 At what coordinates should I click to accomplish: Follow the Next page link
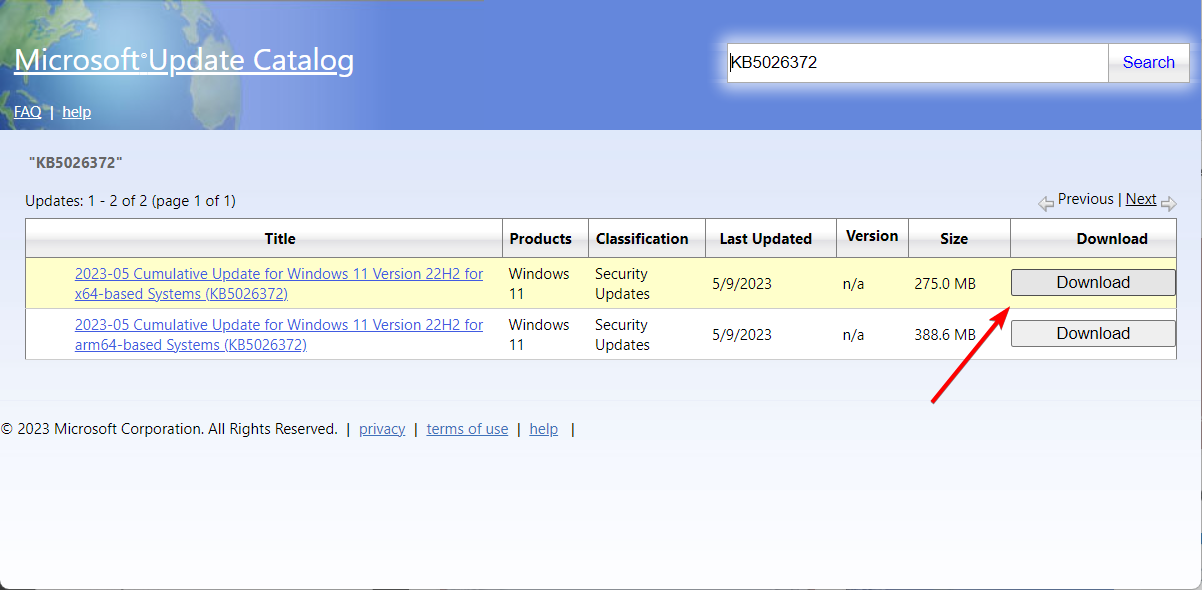1141,199
